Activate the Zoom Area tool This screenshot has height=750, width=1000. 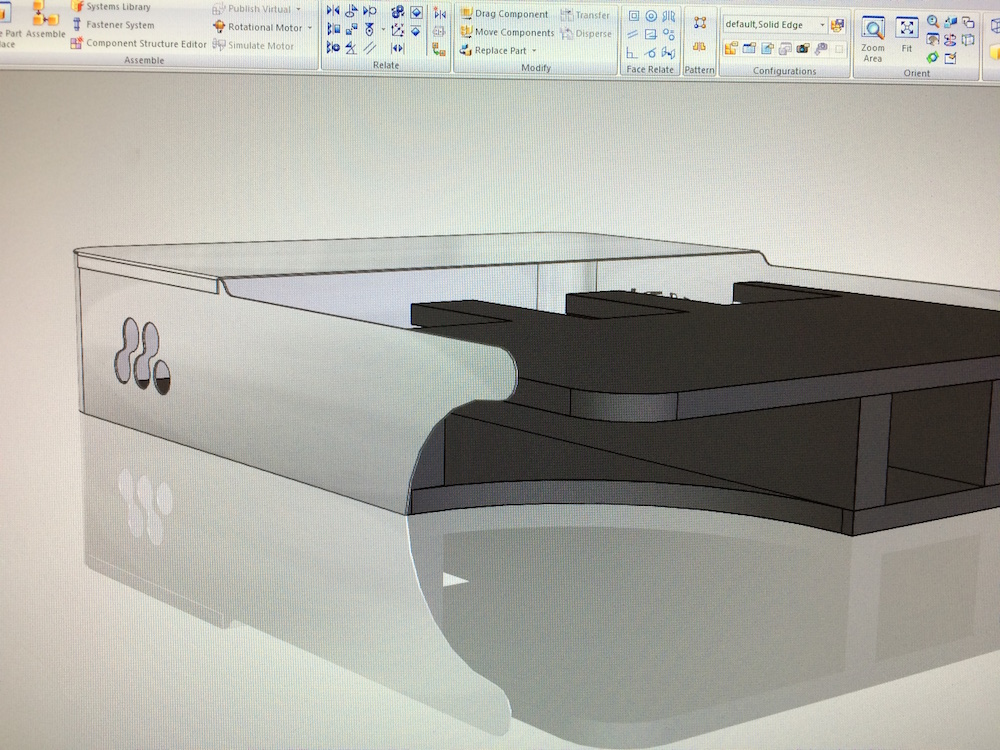pos(872,40)
